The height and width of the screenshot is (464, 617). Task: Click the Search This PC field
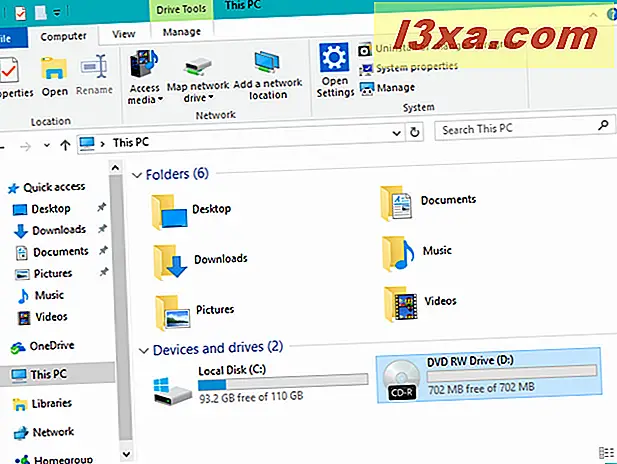click(524, 129)
